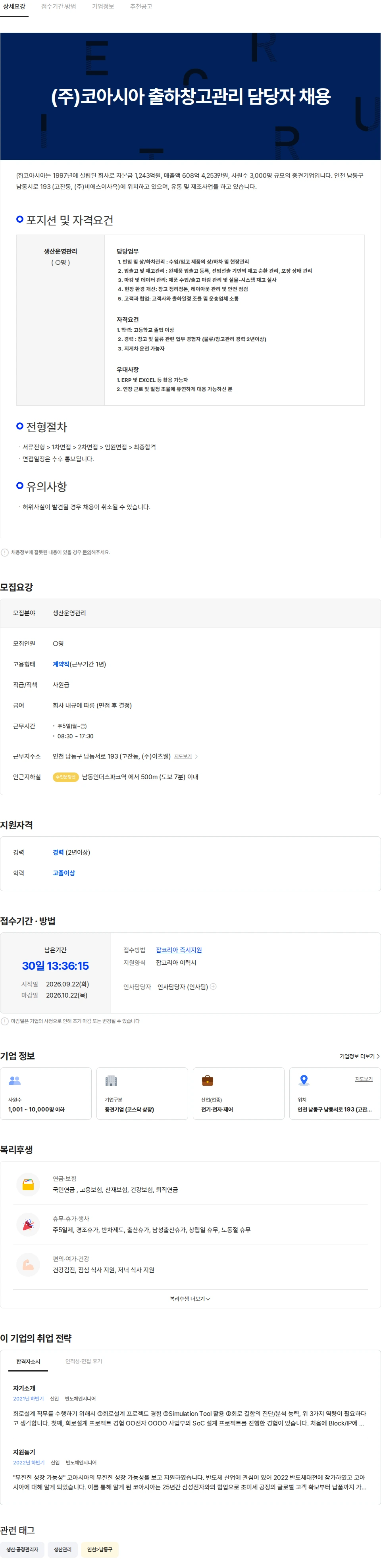Click the 계약직 employment type text
The height and width of the screenshot is (1568, 381).
pos(61,664)
